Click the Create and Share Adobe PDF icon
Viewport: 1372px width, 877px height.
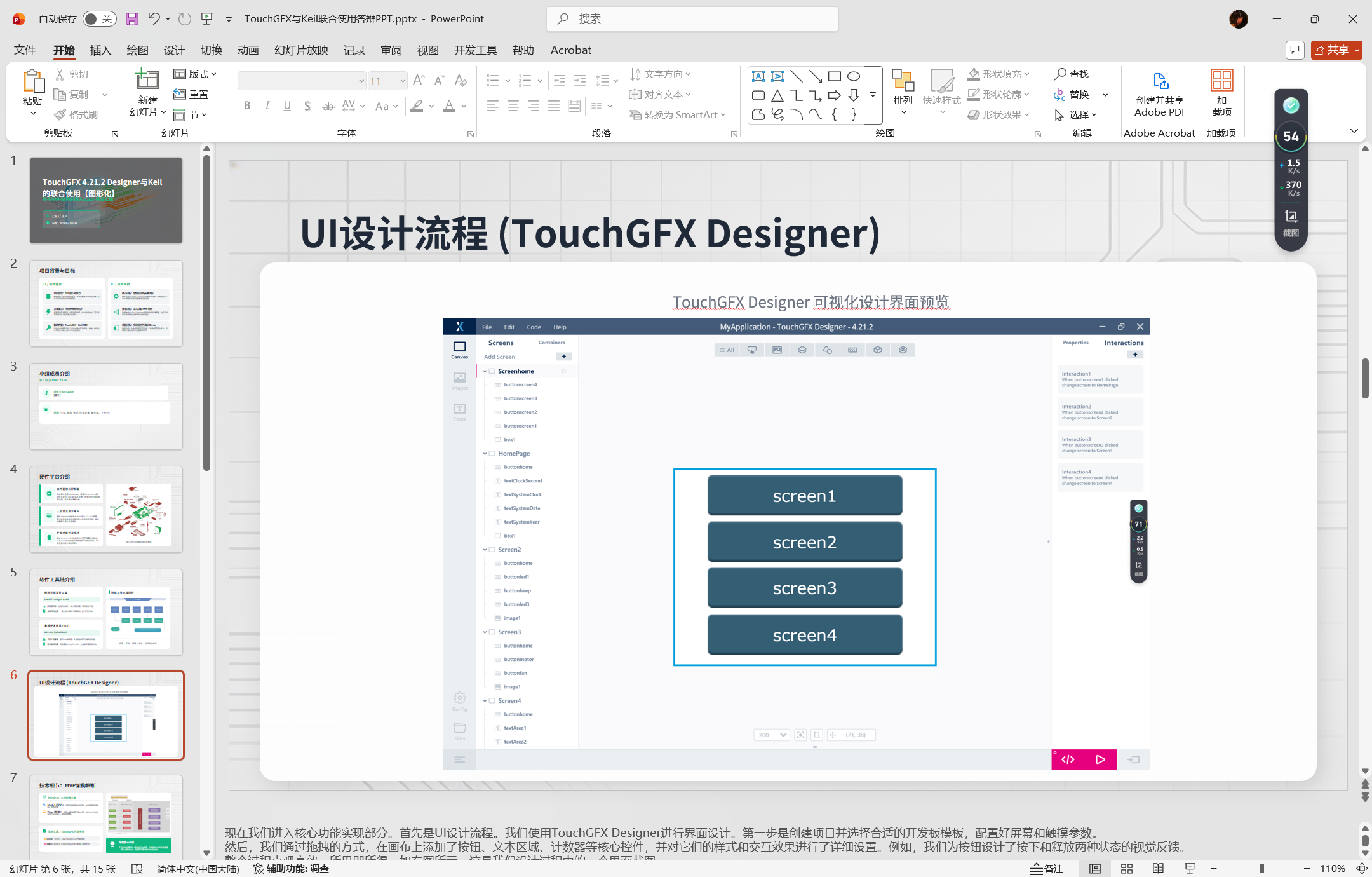pos(1160,81)
